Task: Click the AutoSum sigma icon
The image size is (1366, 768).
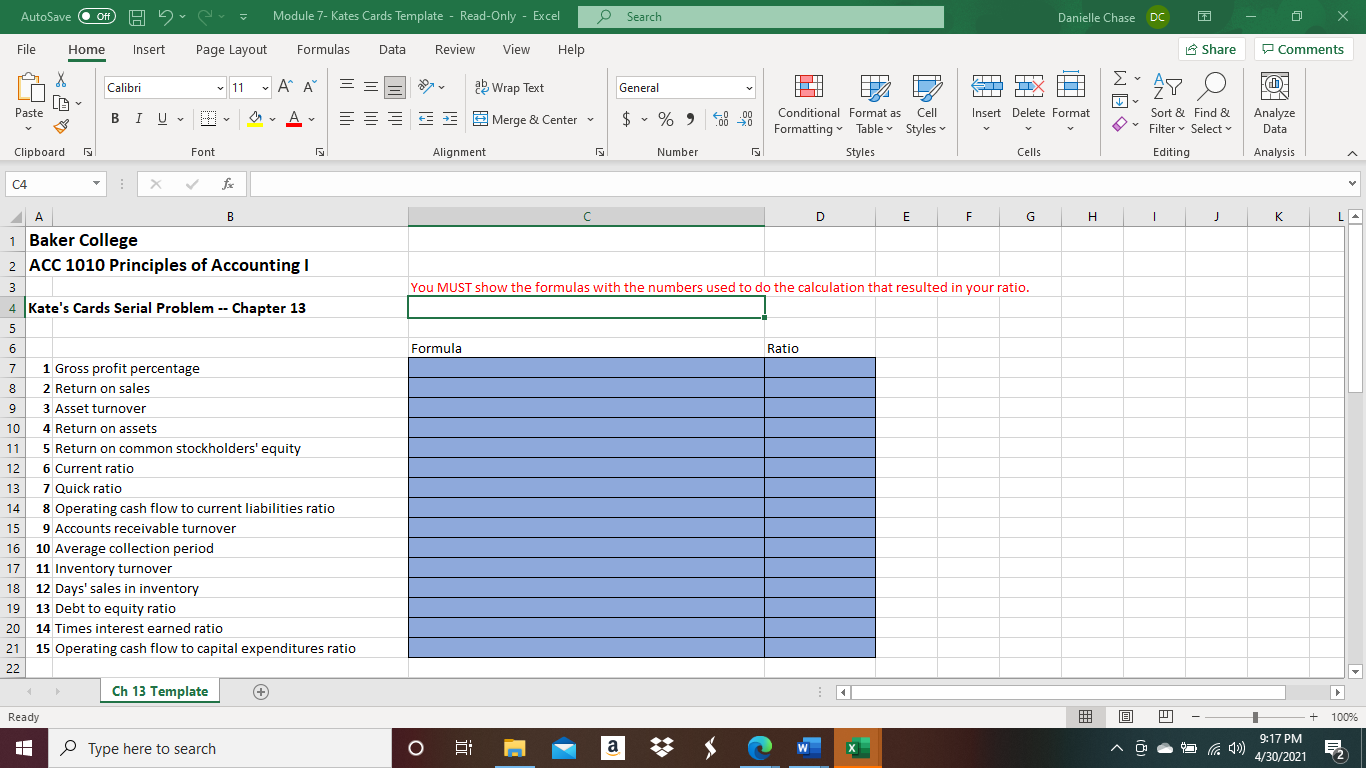Action: (x=1121, y=79)
